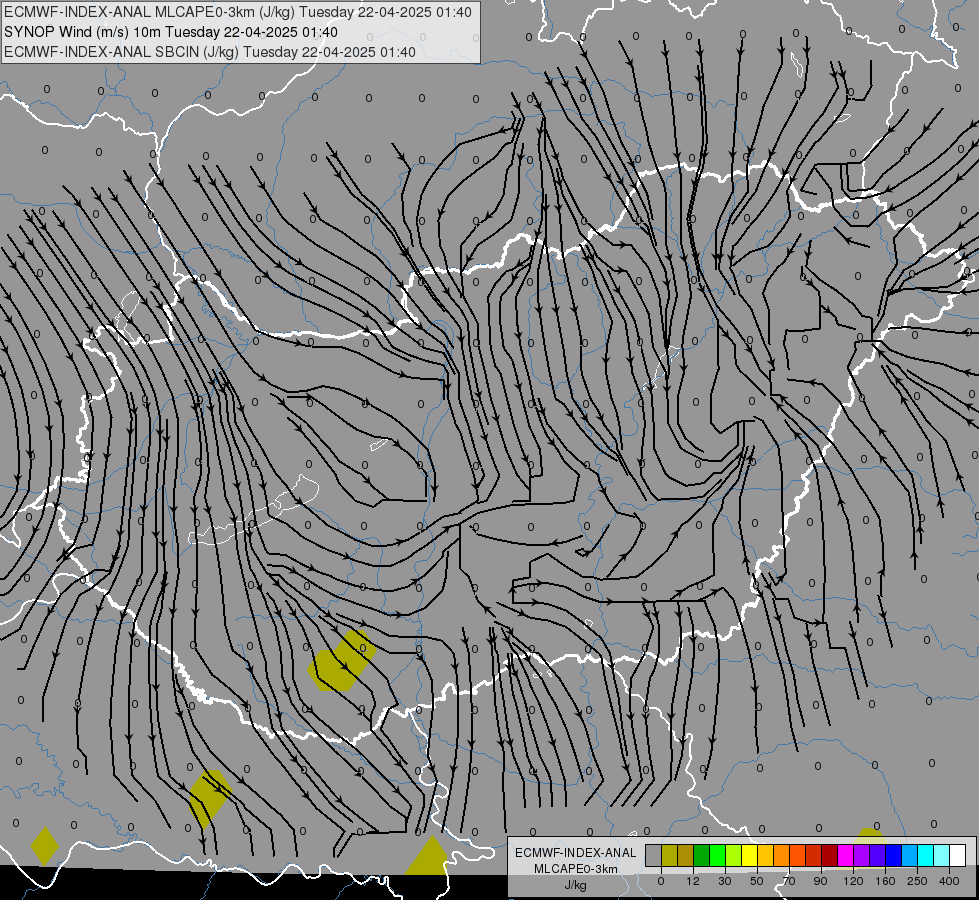
Task: Select the legend tick label 250
Action: coord(917,881)
